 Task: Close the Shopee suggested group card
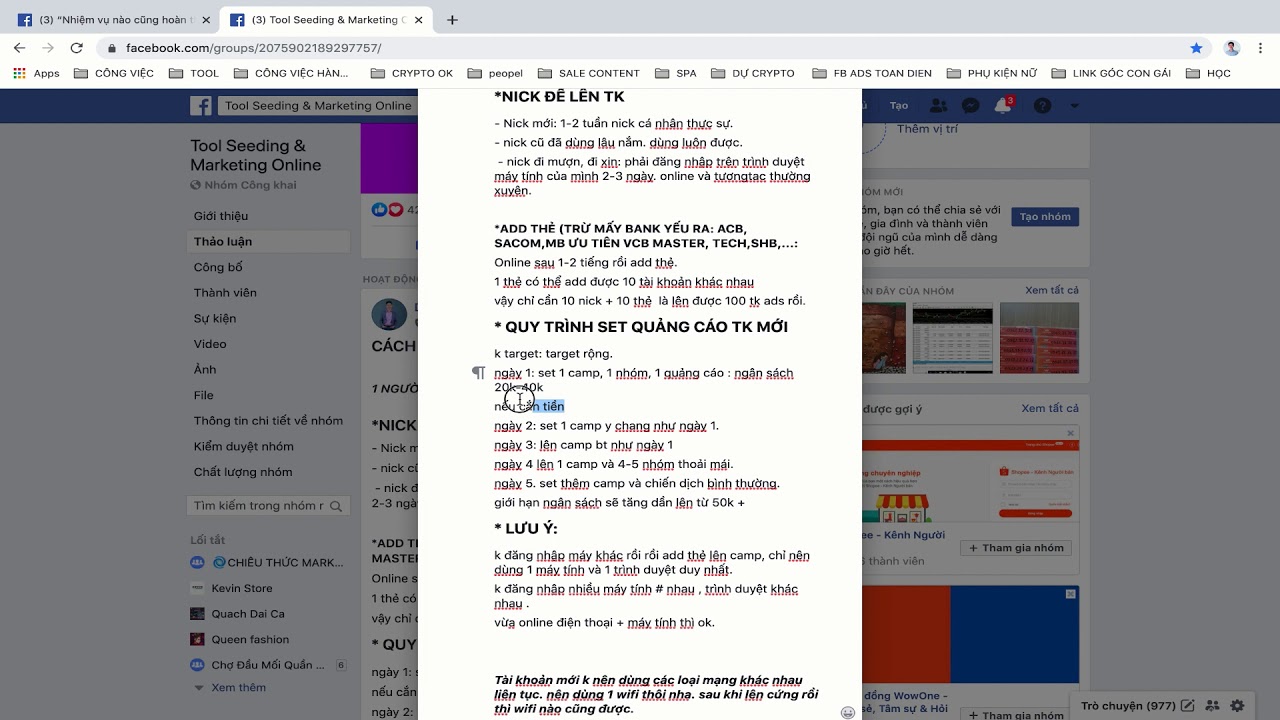(x=1070, y=433)
